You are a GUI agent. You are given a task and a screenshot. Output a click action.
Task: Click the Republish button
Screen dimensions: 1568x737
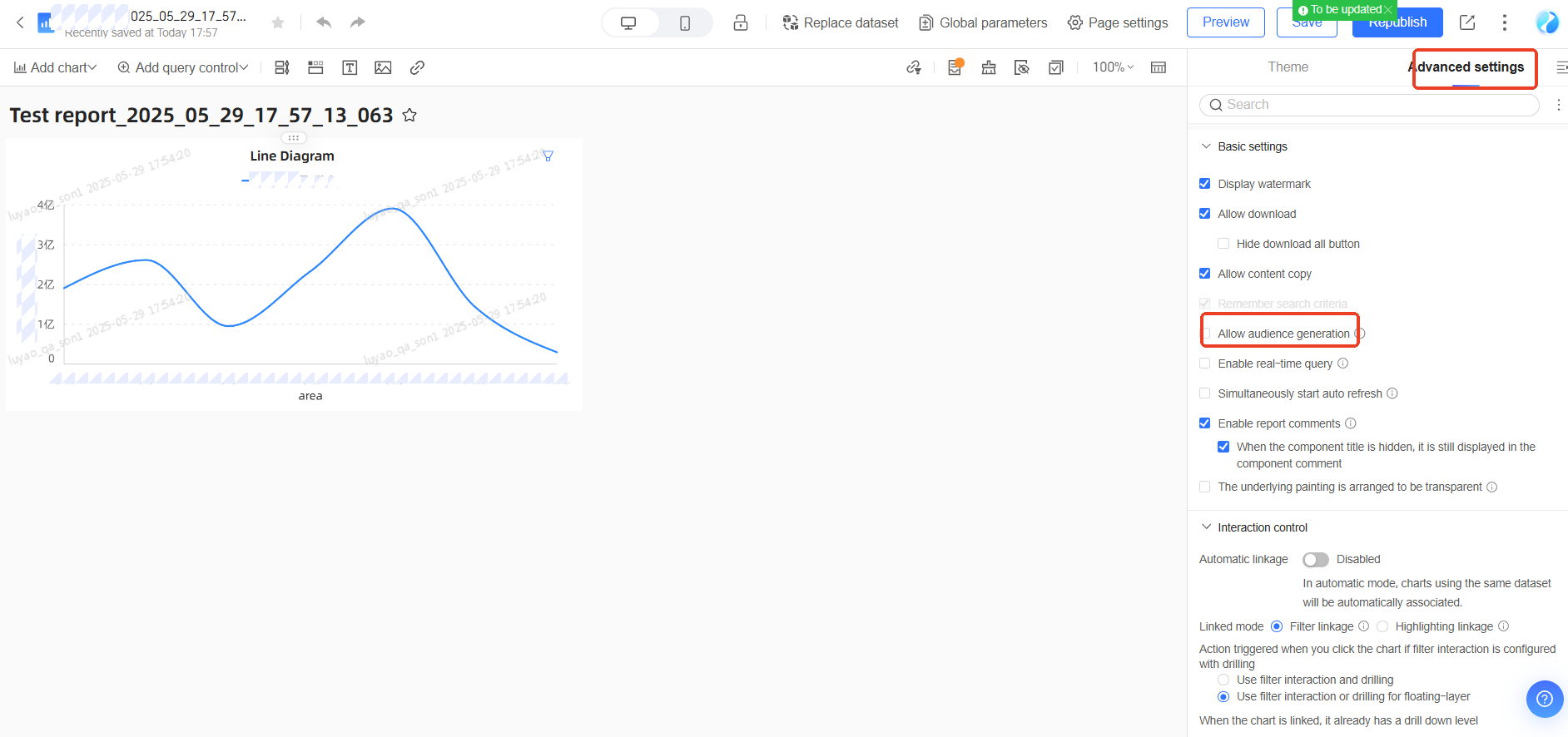tap(1397, 24)
